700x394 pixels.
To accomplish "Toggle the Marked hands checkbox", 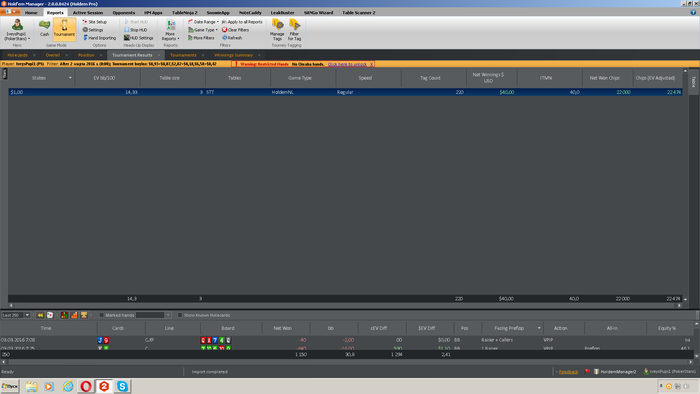I will tap(102, 315).
